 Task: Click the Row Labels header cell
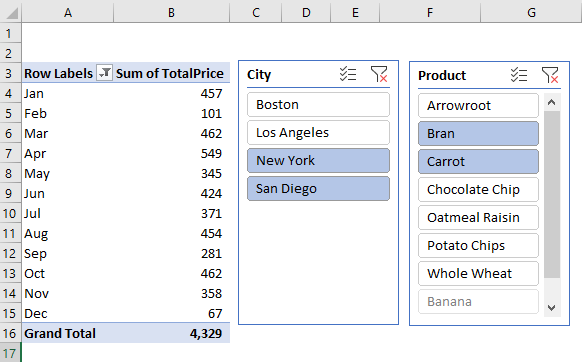point(68,73)
